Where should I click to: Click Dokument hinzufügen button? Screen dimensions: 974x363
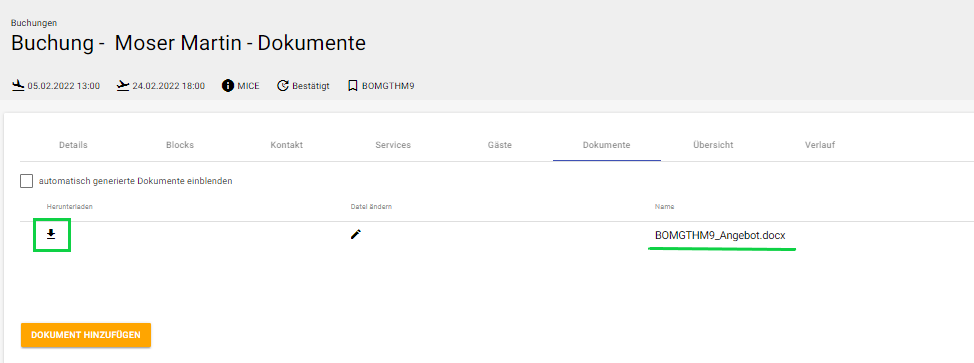86,335
